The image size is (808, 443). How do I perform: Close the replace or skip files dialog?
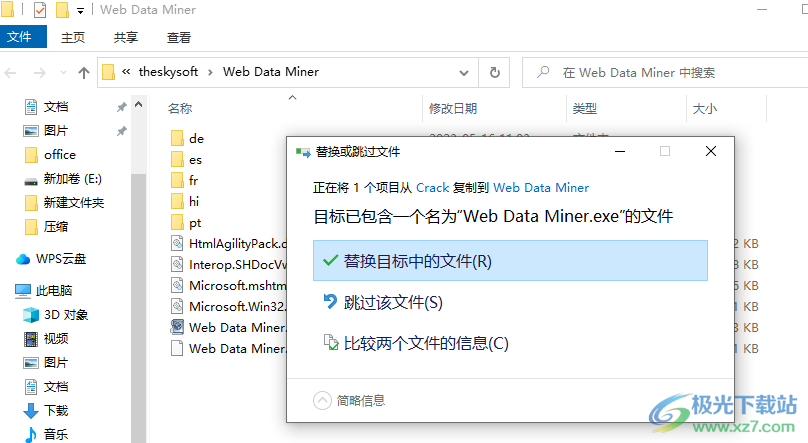point(711,151)
